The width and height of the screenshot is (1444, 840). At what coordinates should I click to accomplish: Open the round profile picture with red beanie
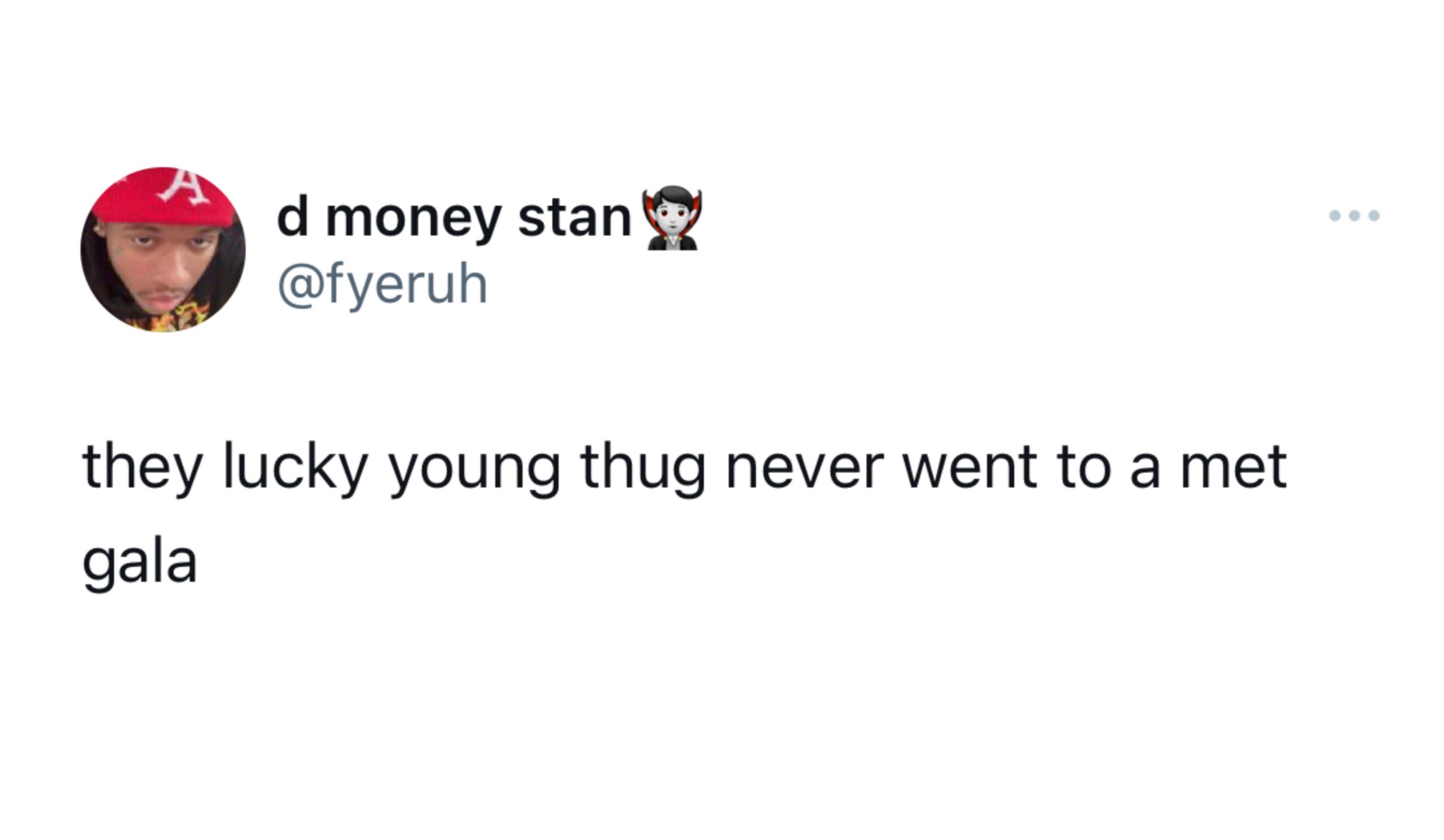click(x=163, y=250)
